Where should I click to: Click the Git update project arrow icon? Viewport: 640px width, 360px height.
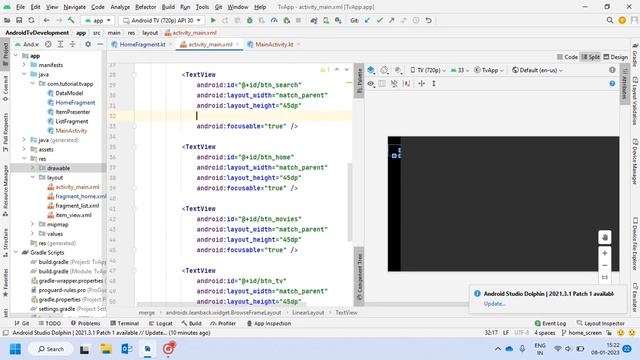(x=367, y=20)
